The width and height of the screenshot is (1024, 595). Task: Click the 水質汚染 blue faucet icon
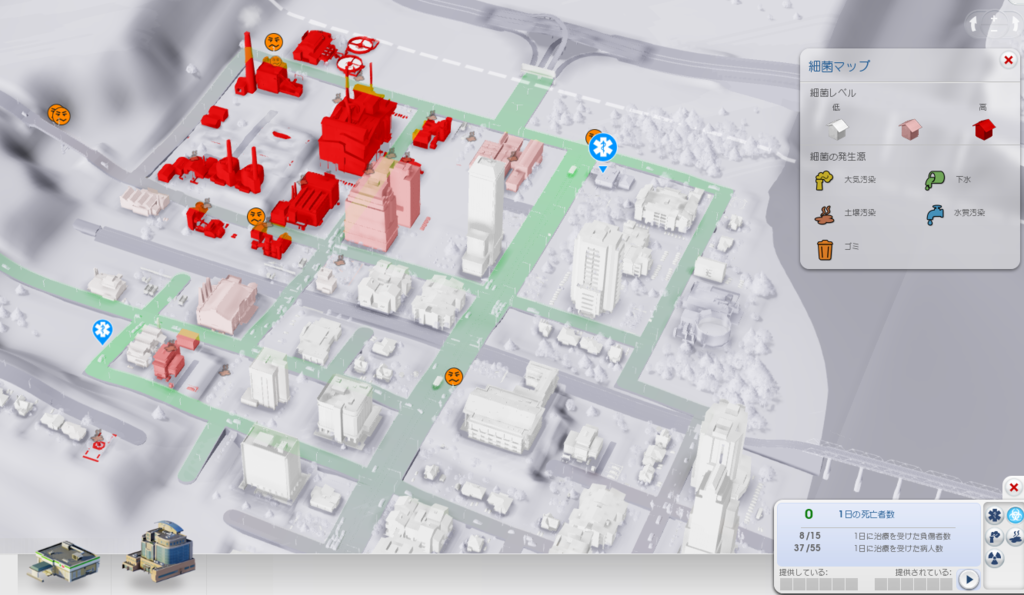(935, 214)
